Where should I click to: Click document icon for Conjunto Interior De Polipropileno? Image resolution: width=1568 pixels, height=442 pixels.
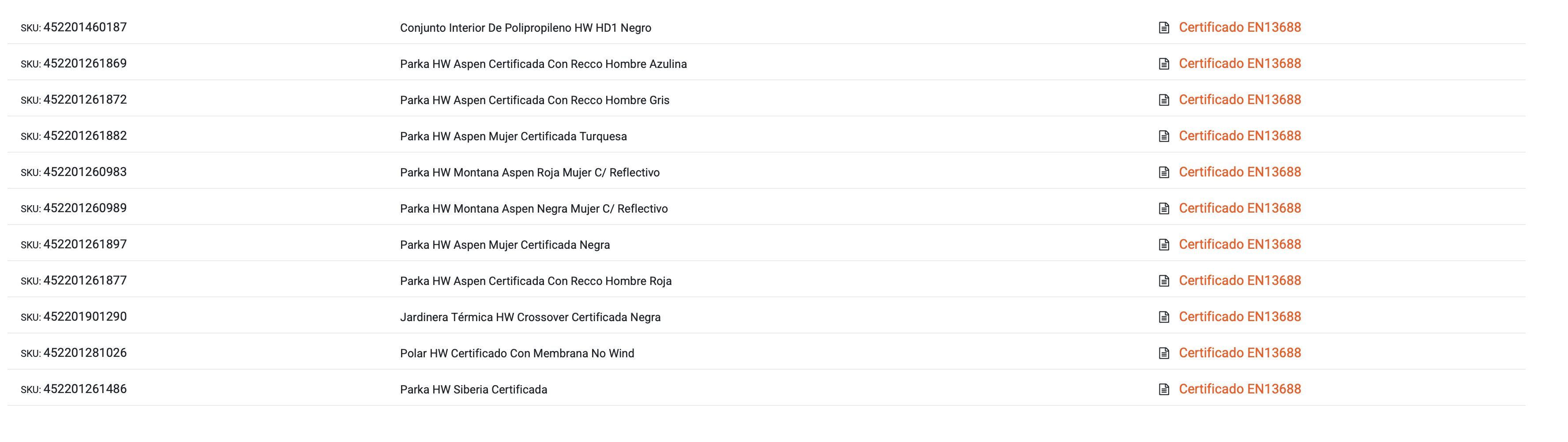tap(1164, 28)
